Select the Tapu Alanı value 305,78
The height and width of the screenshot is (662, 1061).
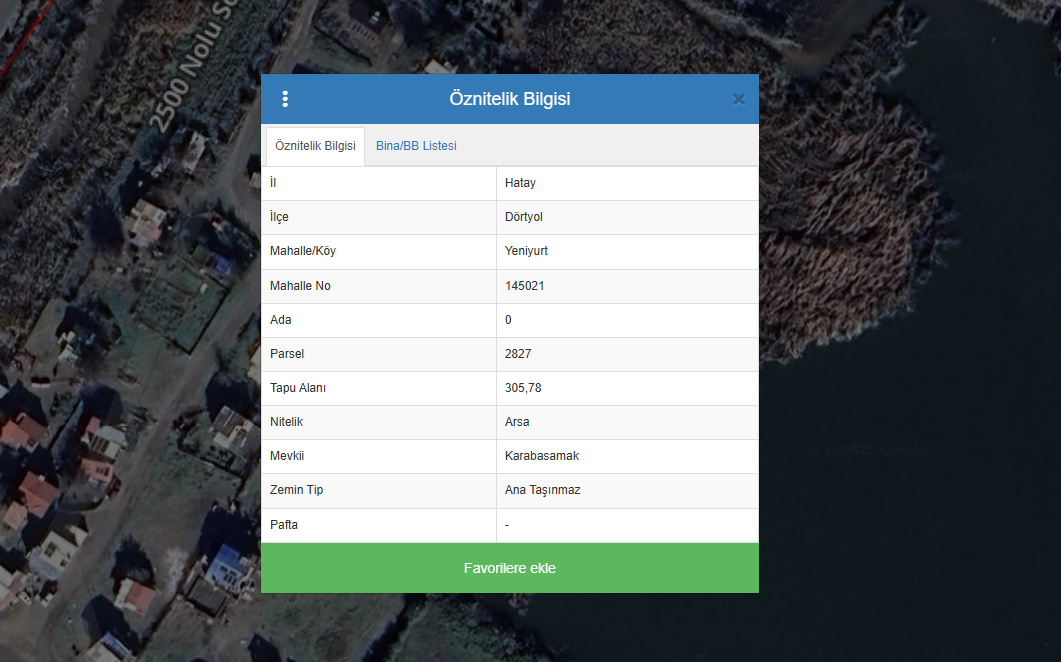523,388
